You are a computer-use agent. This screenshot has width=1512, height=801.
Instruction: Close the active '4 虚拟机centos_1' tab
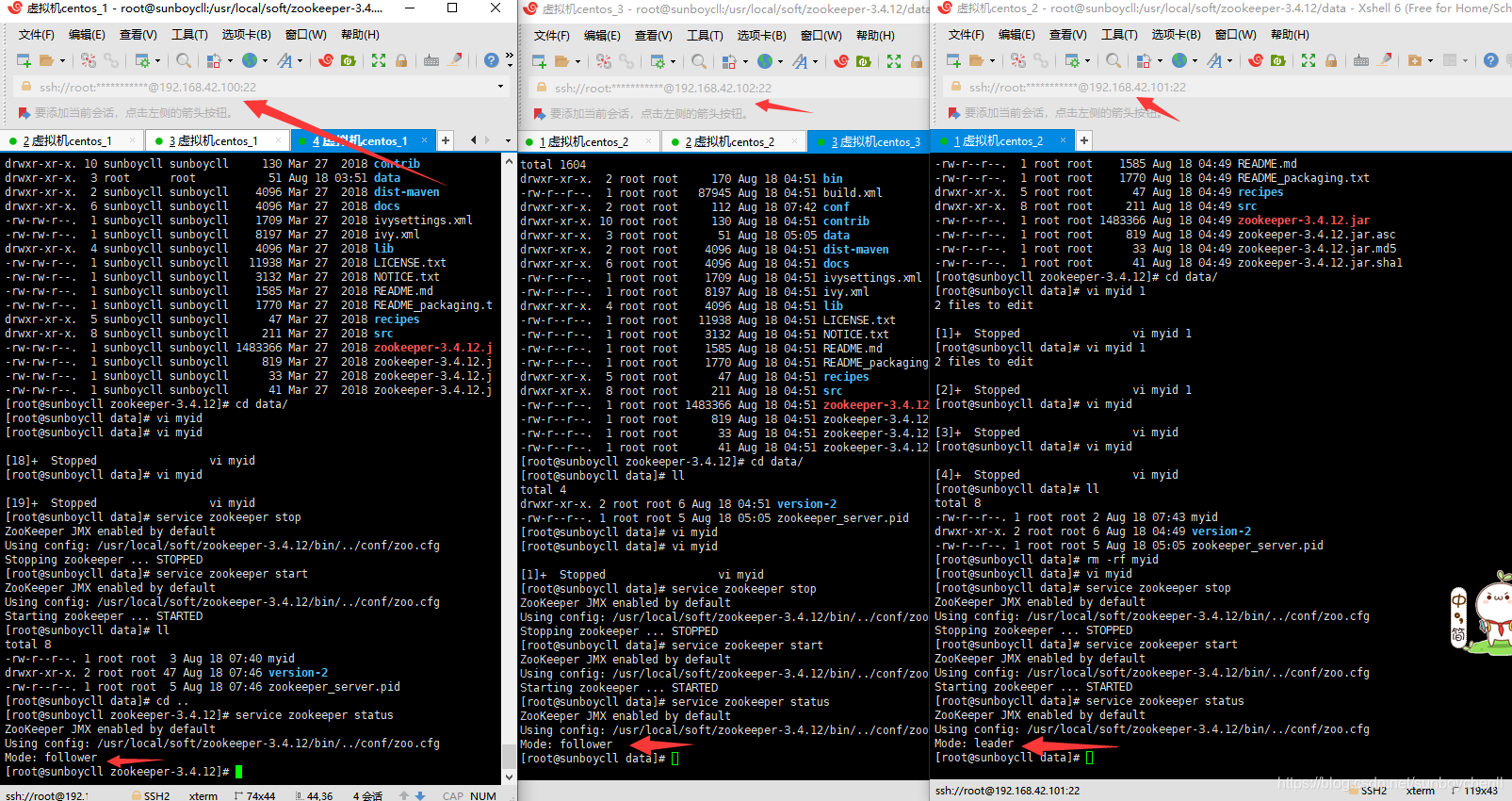pyautogui.click(x=424, y=140)
